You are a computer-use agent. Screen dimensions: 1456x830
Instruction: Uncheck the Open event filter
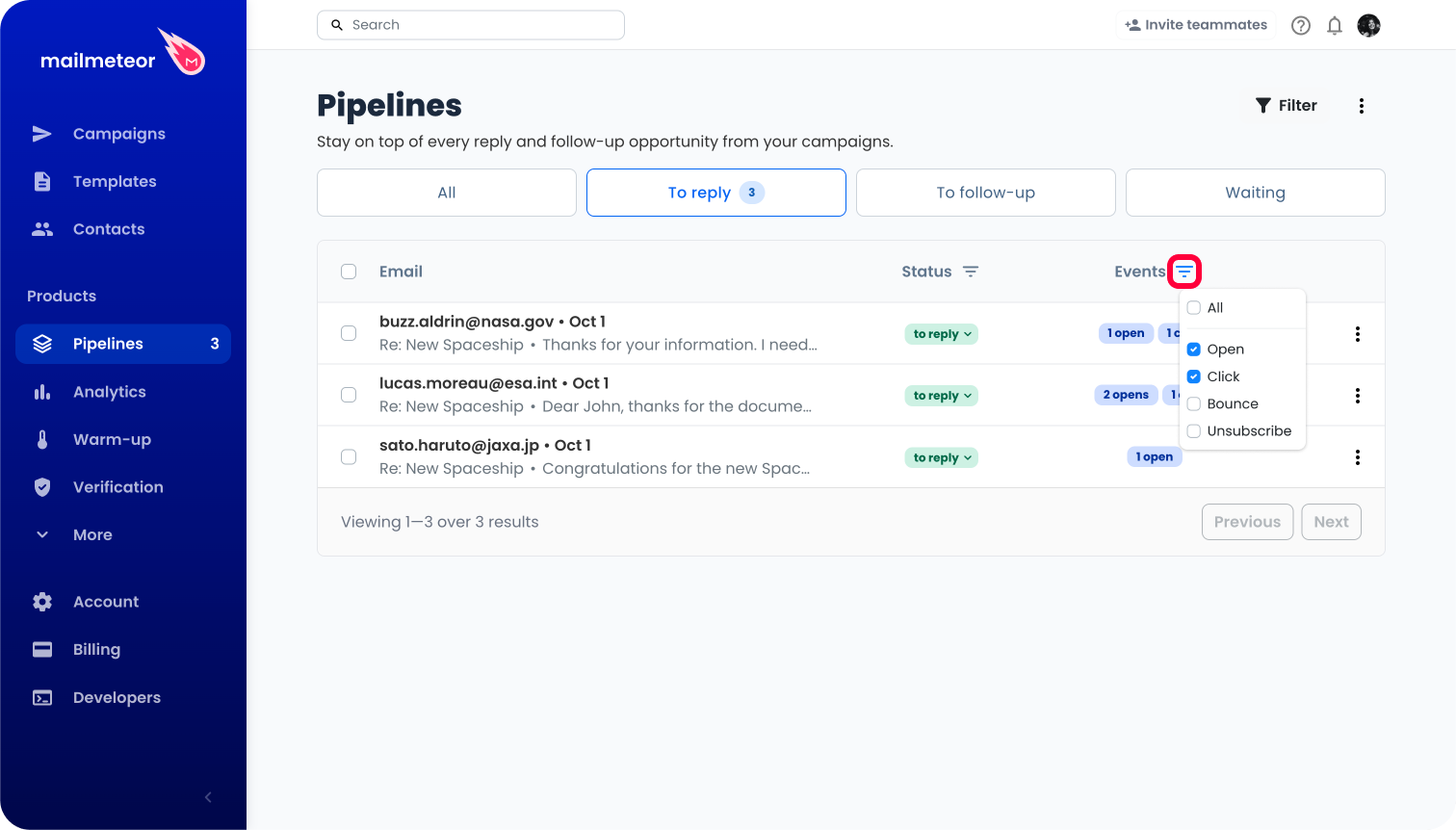point(1194,350)
